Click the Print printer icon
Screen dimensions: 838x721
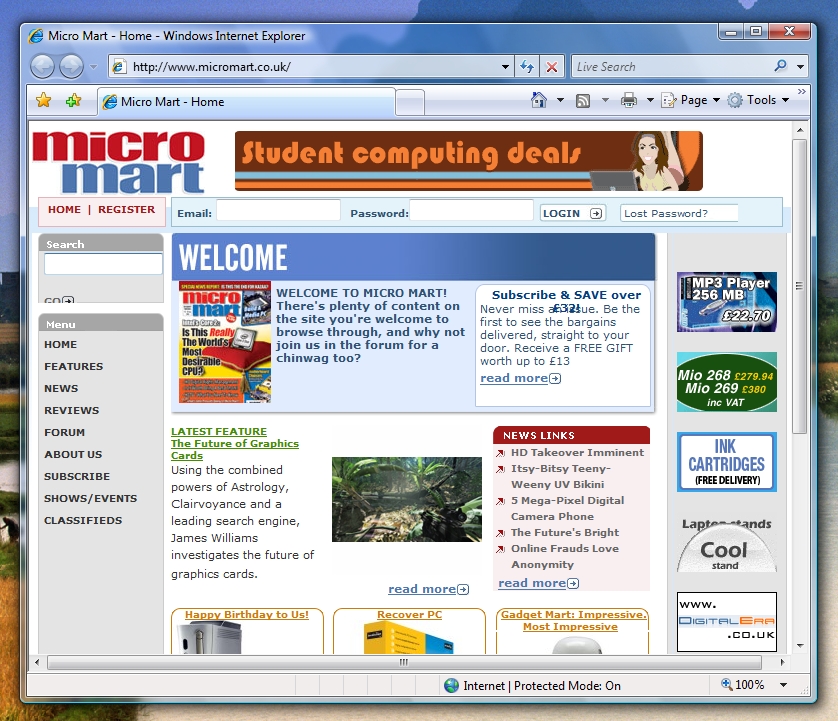pyautogui.click(x=629, y=100)
